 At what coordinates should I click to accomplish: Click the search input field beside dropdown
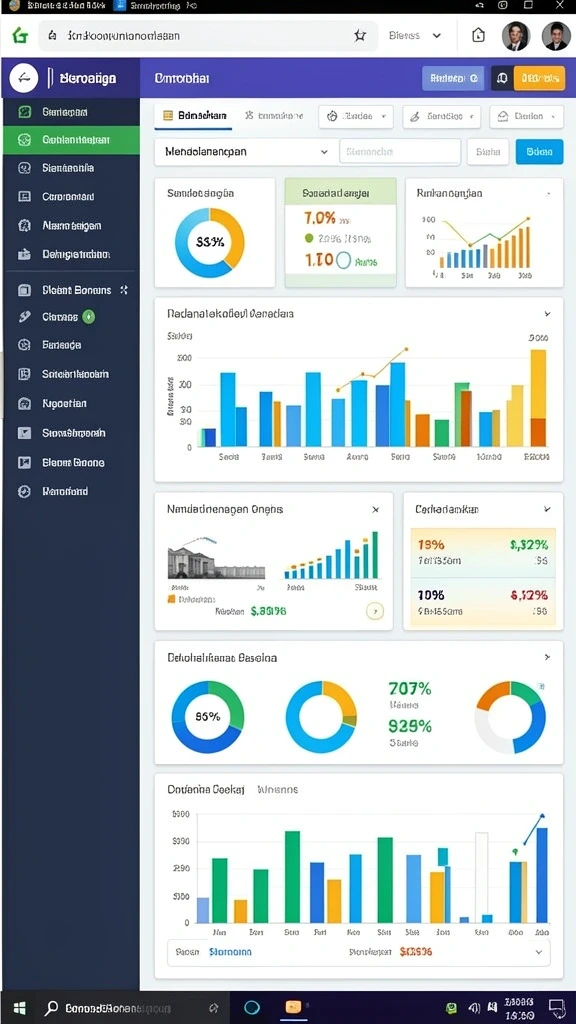(x=400, y=152)
